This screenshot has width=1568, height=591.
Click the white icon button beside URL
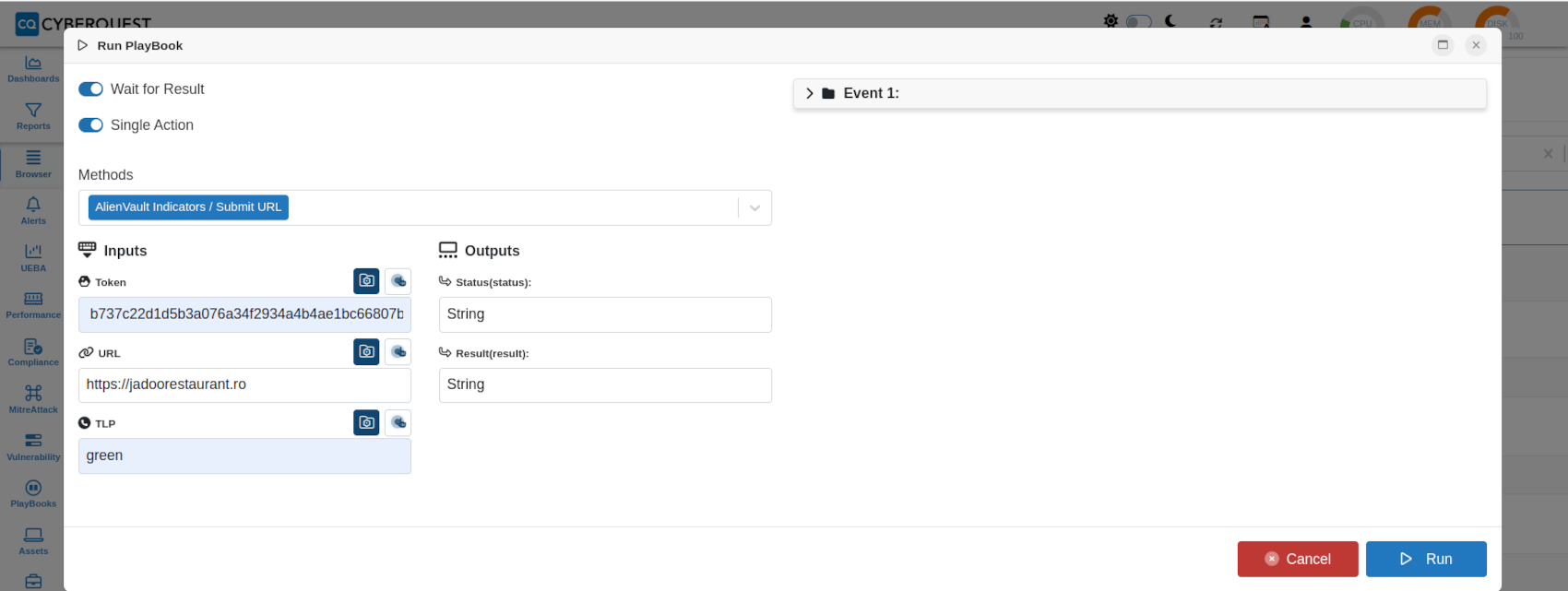tap(398, 352)
